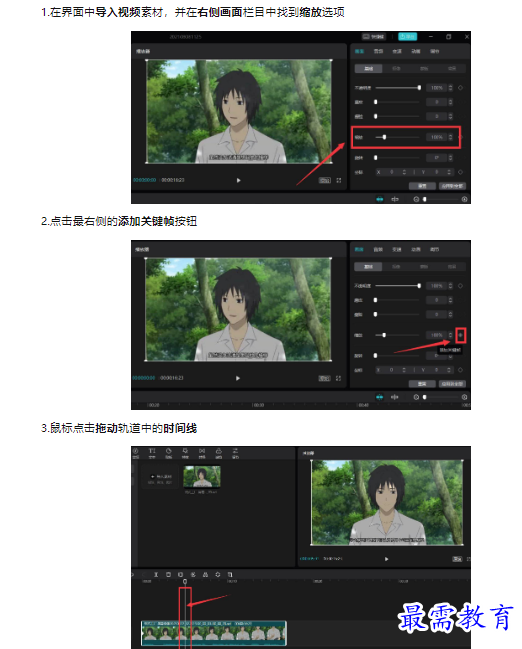
Task: Open the Text (TI) tool in step 3 toolbar
Action: [x=152, y=453]
